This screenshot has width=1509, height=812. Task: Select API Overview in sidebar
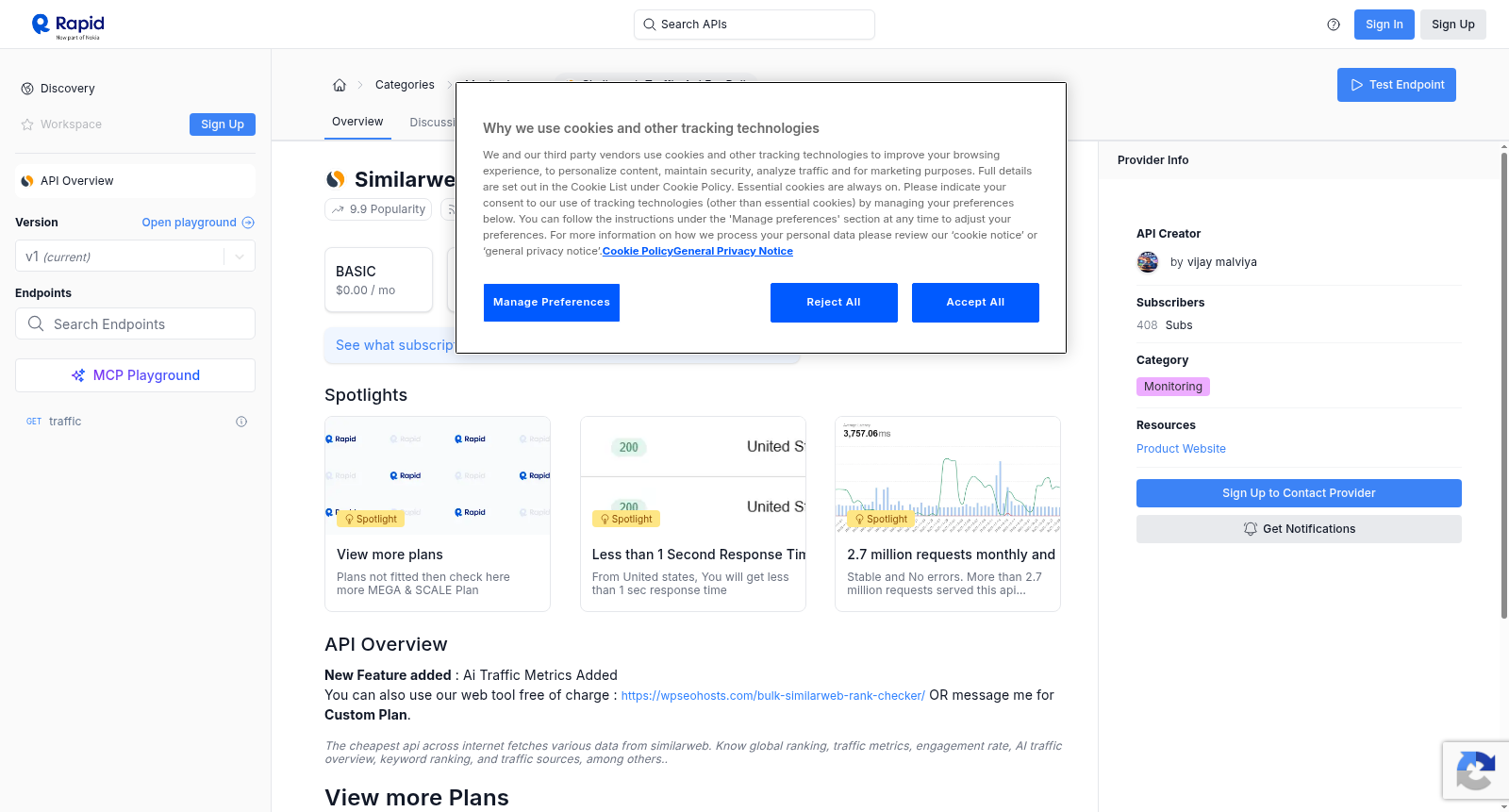135,181
